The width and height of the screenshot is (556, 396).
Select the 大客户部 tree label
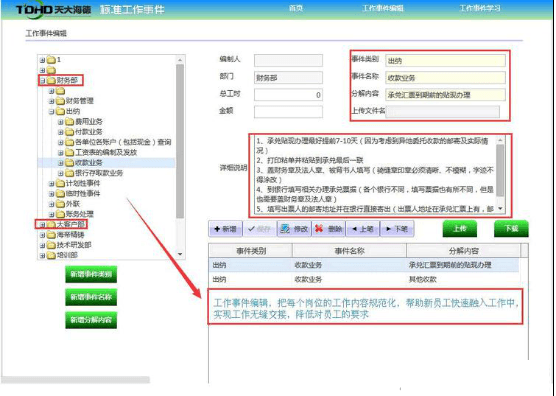pyautogui.click(x=71, y=224)
